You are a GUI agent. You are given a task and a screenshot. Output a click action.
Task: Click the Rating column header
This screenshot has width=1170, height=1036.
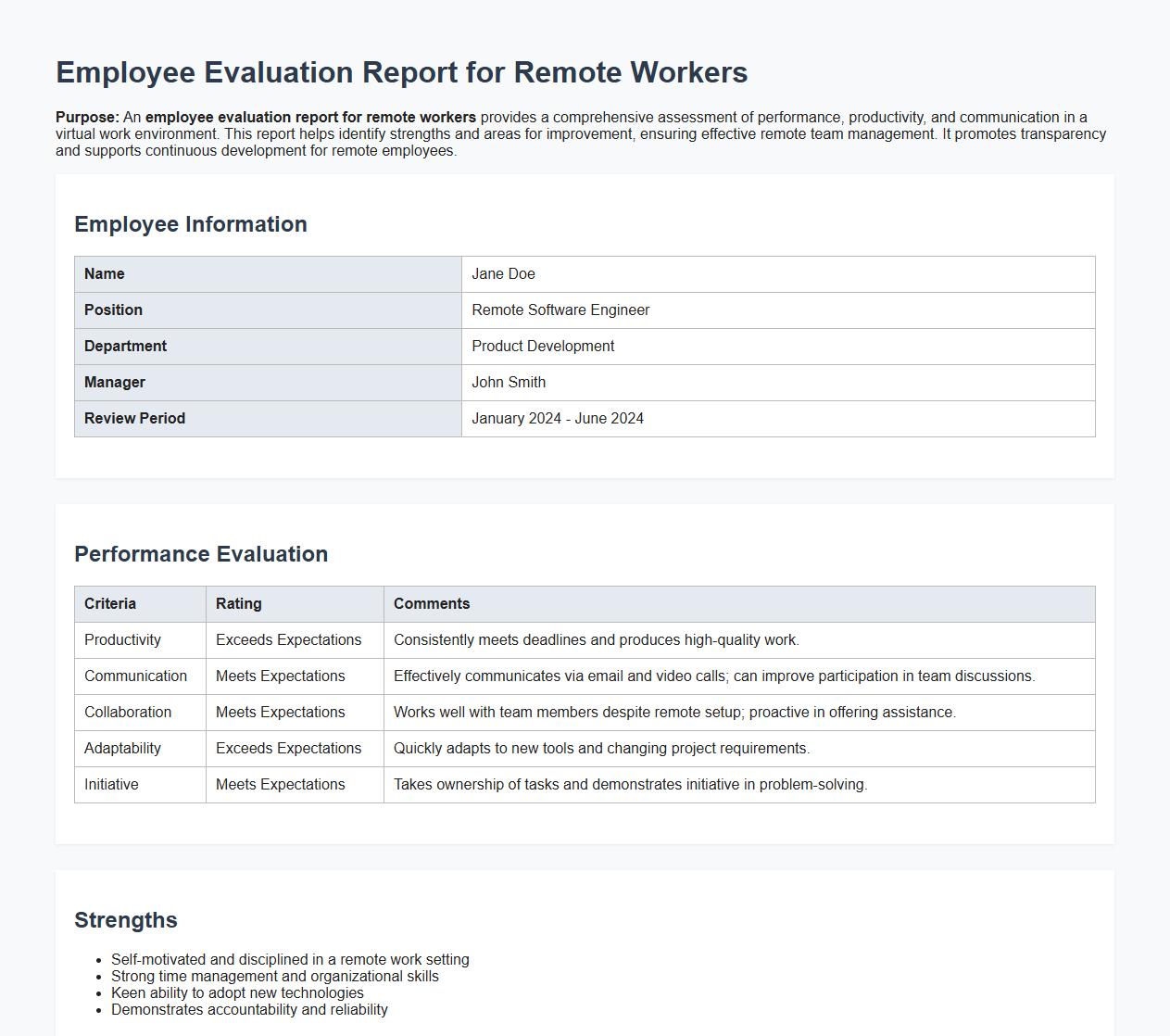(x=239, y=603)
